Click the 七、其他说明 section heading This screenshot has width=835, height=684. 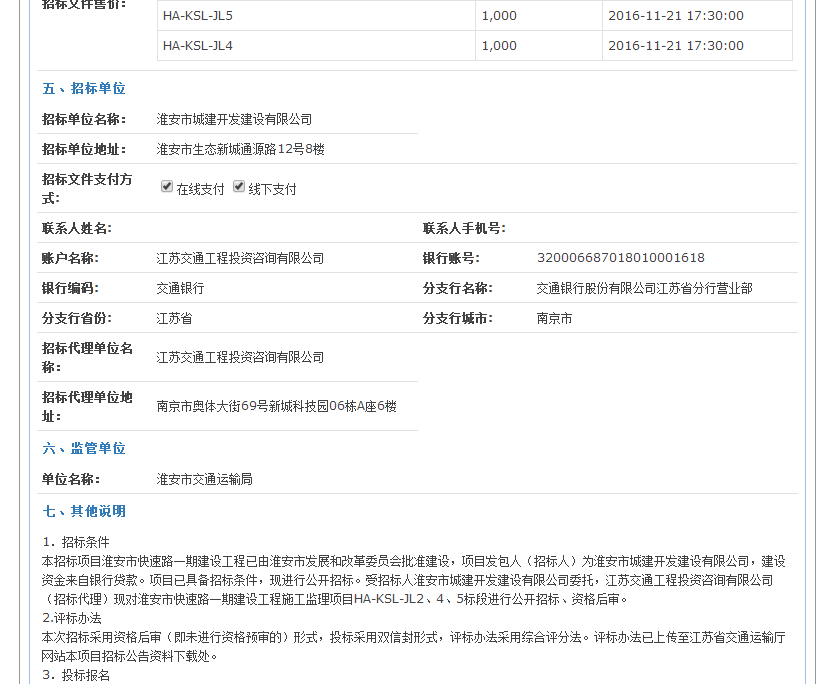click(84, 512)
